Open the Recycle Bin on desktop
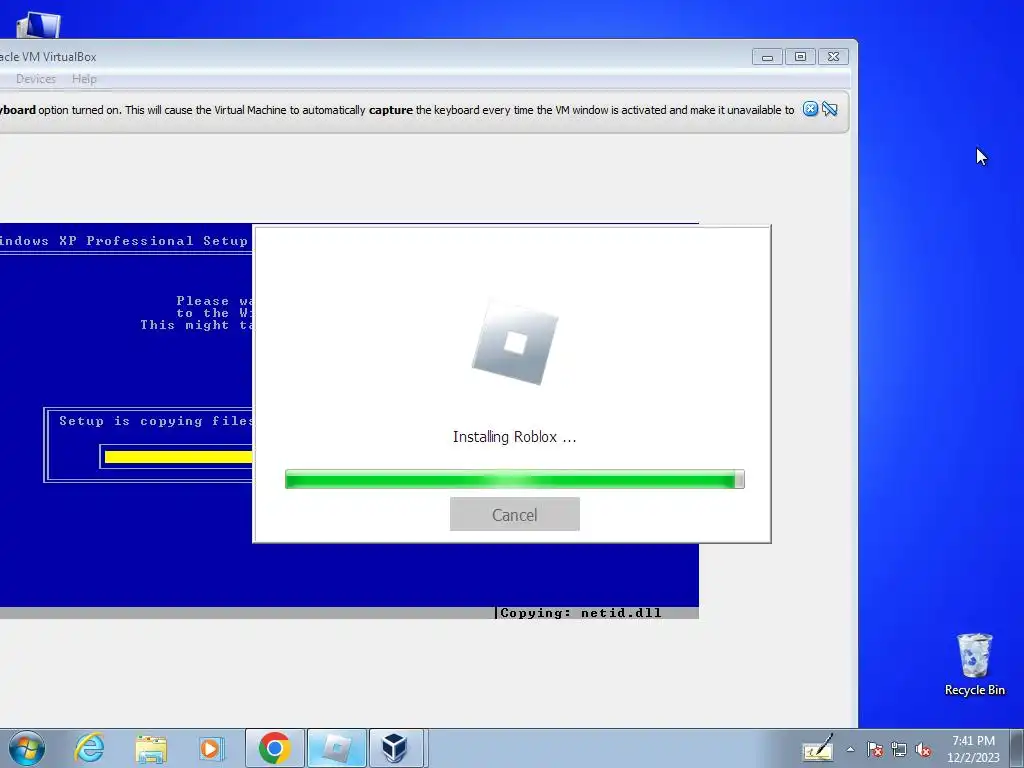The image size is (1024, 768). [x=974, y=664]
